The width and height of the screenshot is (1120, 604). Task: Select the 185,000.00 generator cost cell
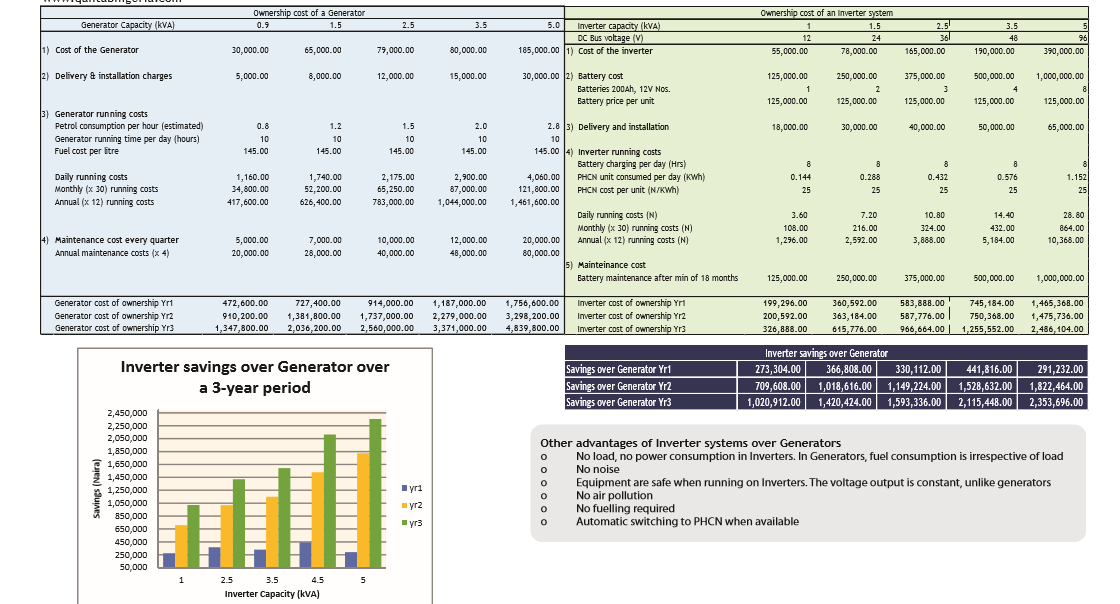[539, 50]
